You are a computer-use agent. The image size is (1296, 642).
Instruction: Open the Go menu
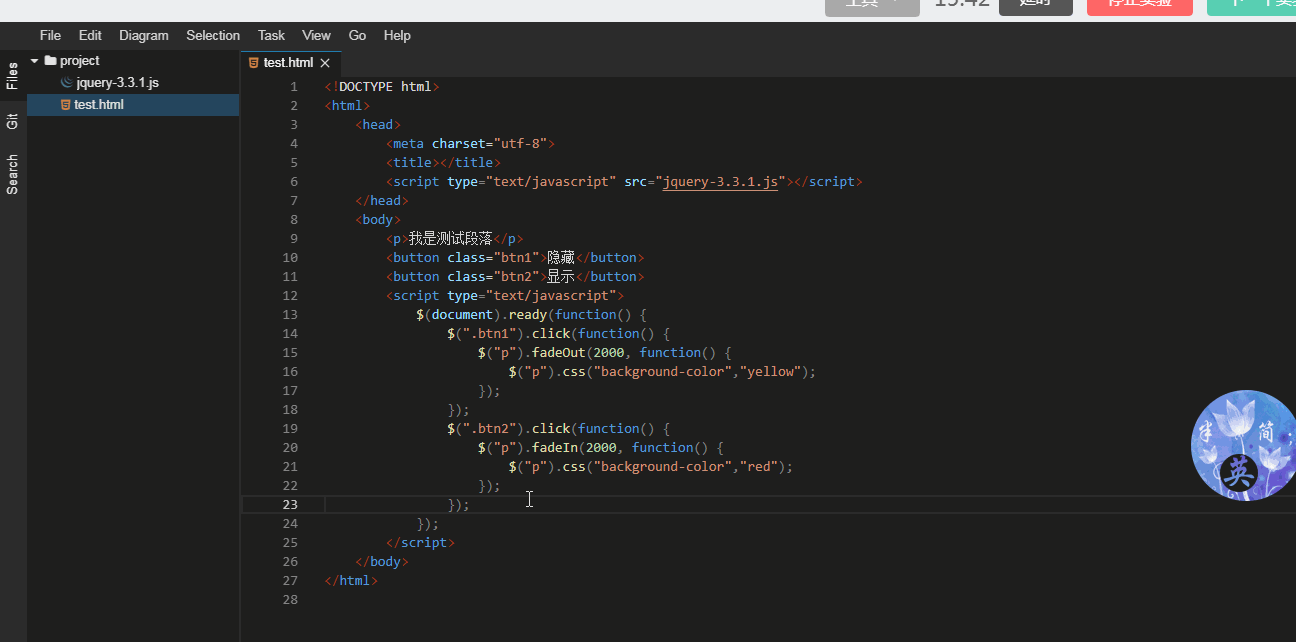tap(357, 35)
